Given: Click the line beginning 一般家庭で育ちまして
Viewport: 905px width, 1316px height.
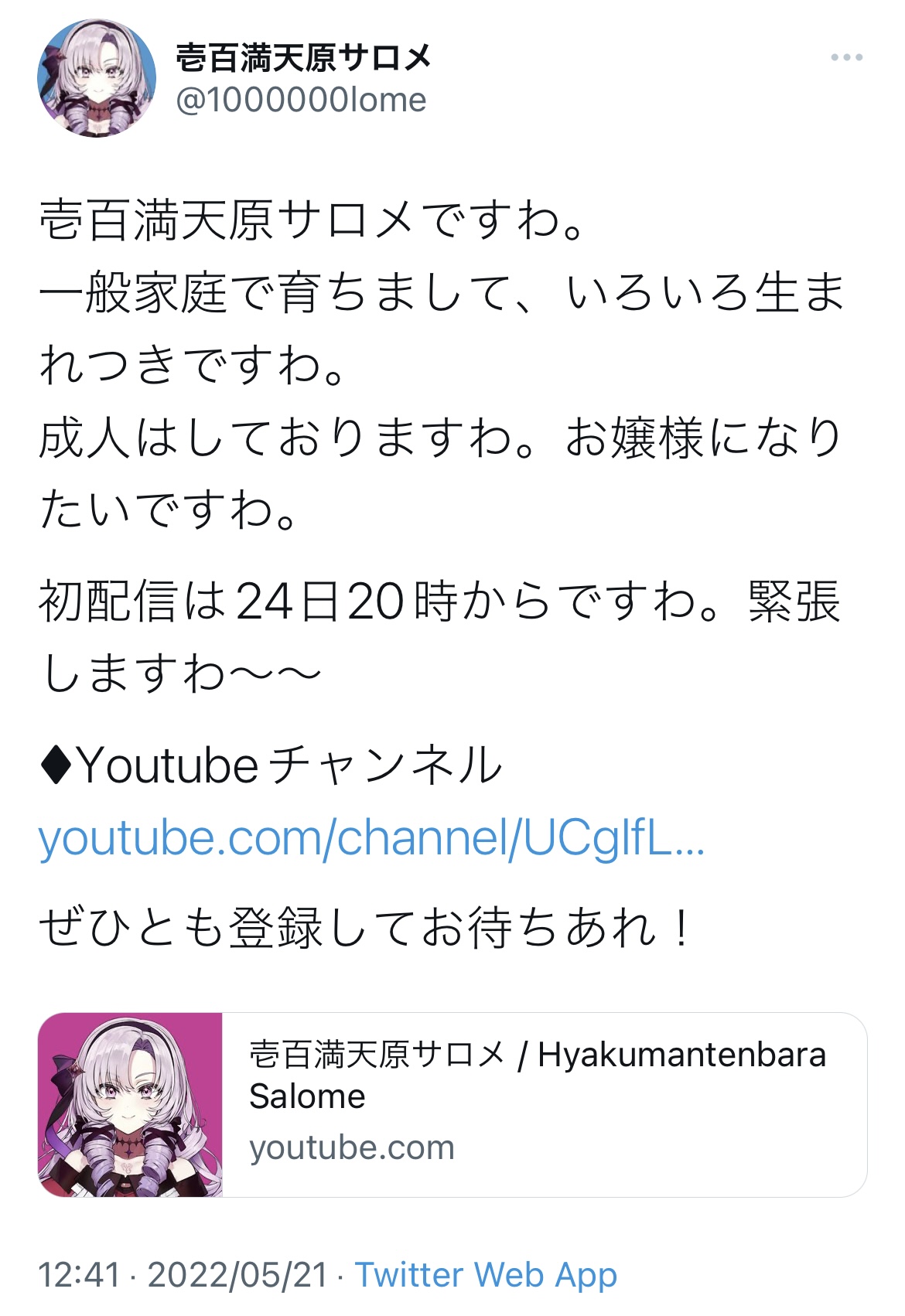Looking at the screenshot, I should (x=442, y=294).
